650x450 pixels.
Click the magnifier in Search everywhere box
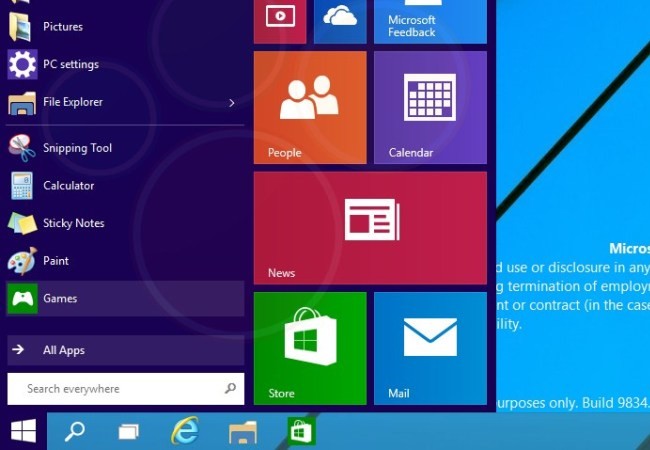[230, 388]
